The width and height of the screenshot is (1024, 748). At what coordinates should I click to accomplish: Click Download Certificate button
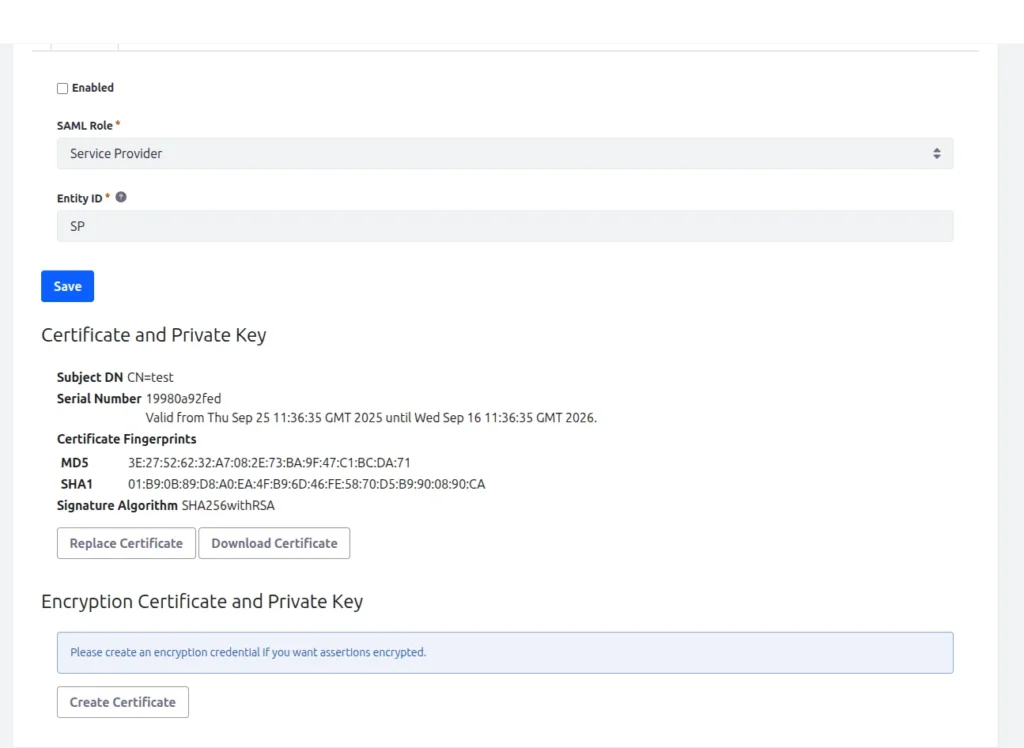pos(274,543)
